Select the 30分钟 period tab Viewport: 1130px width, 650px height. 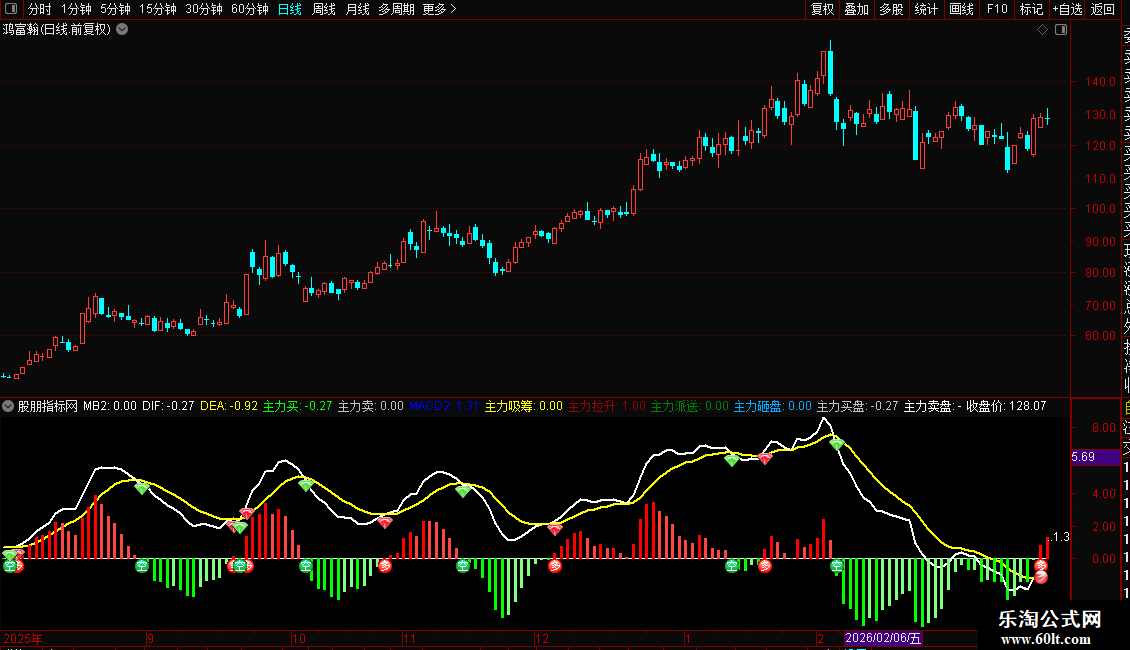(204, 9)
